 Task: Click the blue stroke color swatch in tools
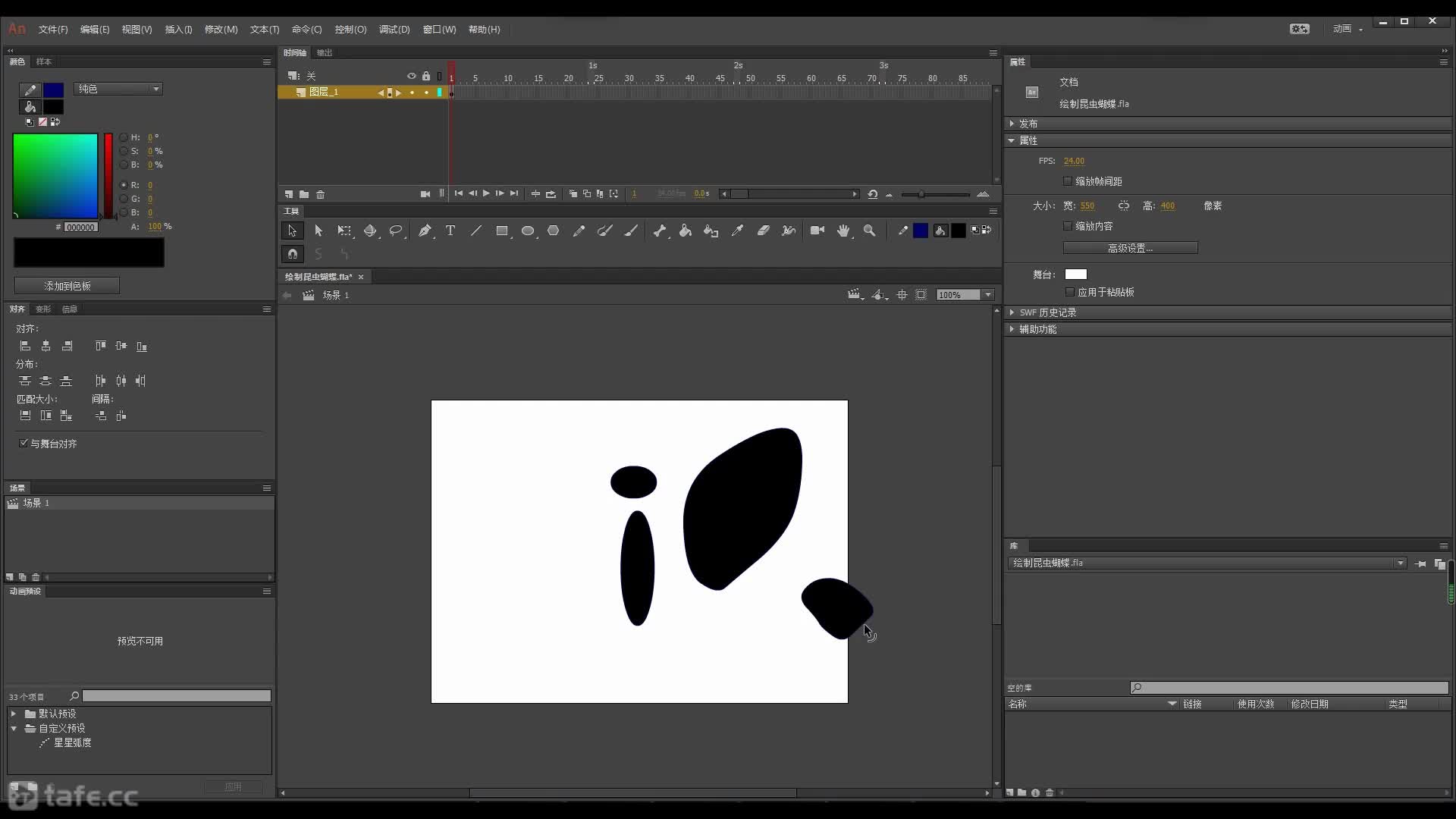click(921, 231)
